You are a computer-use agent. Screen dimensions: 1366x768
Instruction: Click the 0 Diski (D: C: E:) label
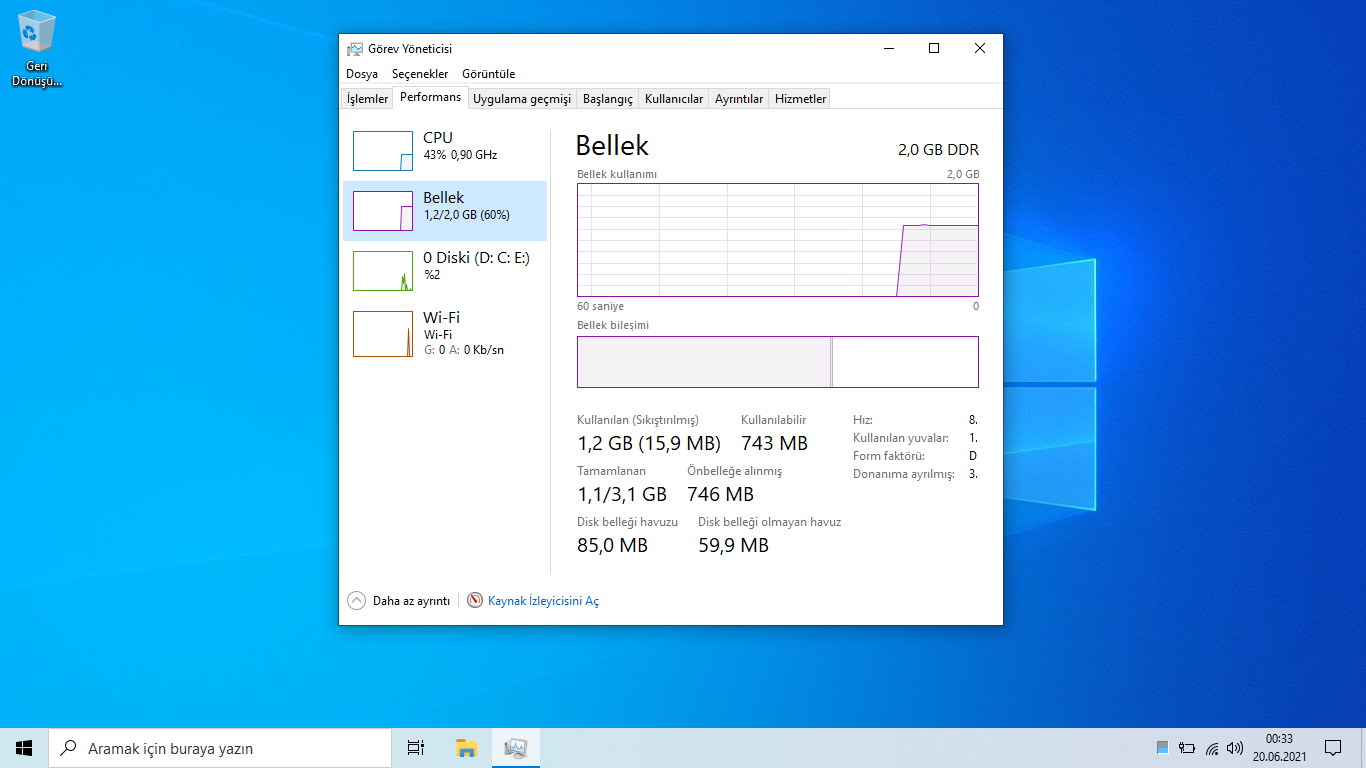tap(476, 258)
